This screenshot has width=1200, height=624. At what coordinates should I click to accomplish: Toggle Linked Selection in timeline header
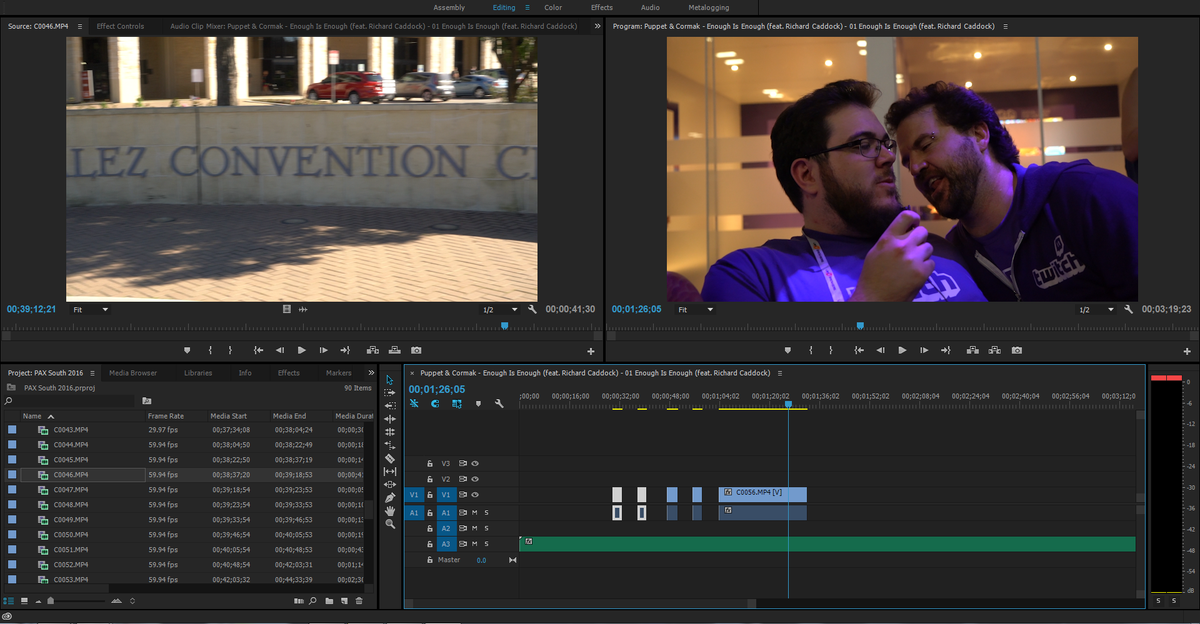[457, 404]
